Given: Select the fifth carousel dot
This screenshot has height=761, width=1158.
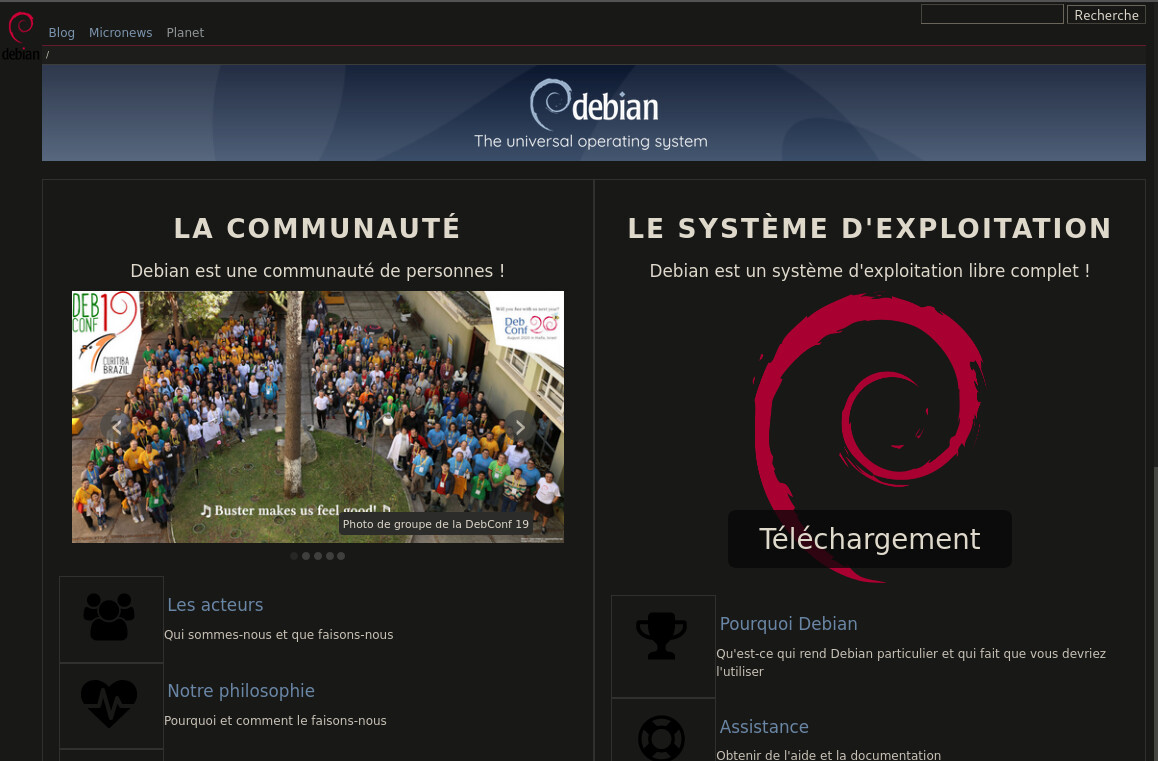Looking at the screenshot, I should tap(341, 556).
